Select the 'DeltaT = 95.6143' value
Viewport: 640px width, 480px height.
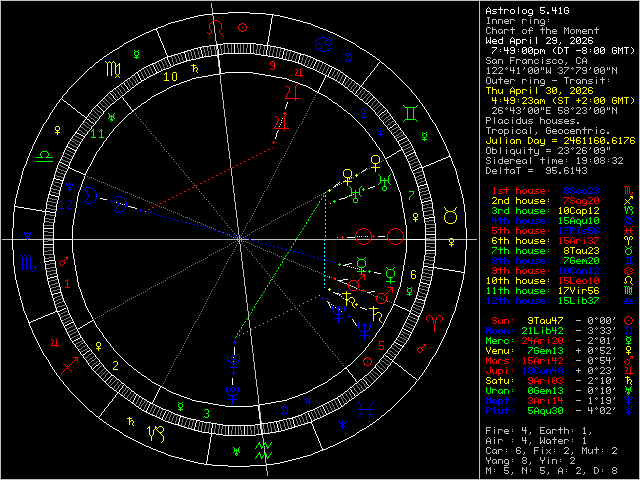coord(536,171)
